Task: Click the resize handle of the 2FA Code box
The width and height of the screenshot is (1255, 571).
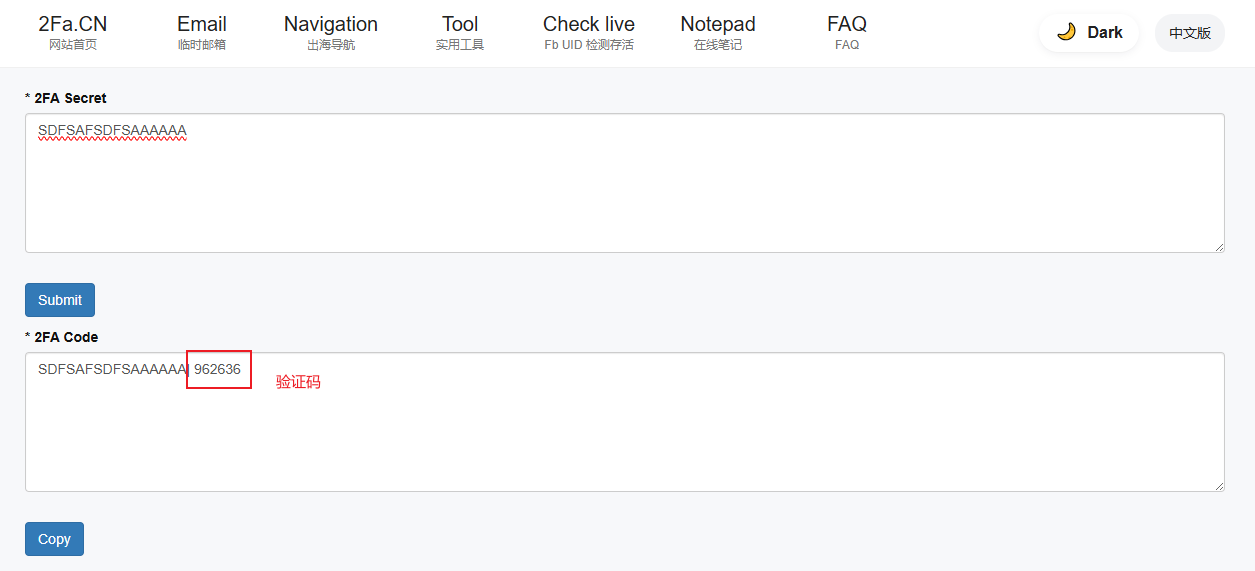Action: point(1217,484)
